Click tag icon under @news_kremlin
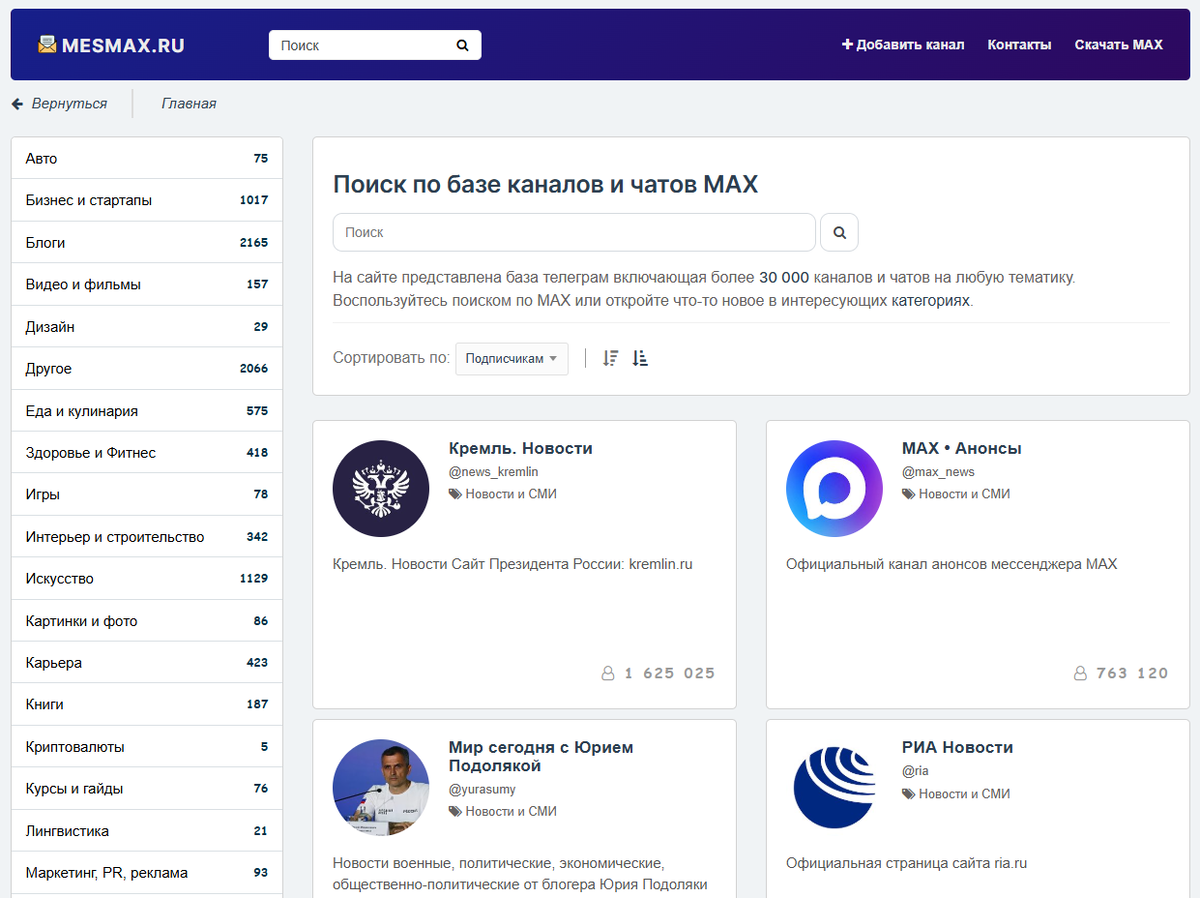The image size is (1200, 898). [x=455, y=494]
